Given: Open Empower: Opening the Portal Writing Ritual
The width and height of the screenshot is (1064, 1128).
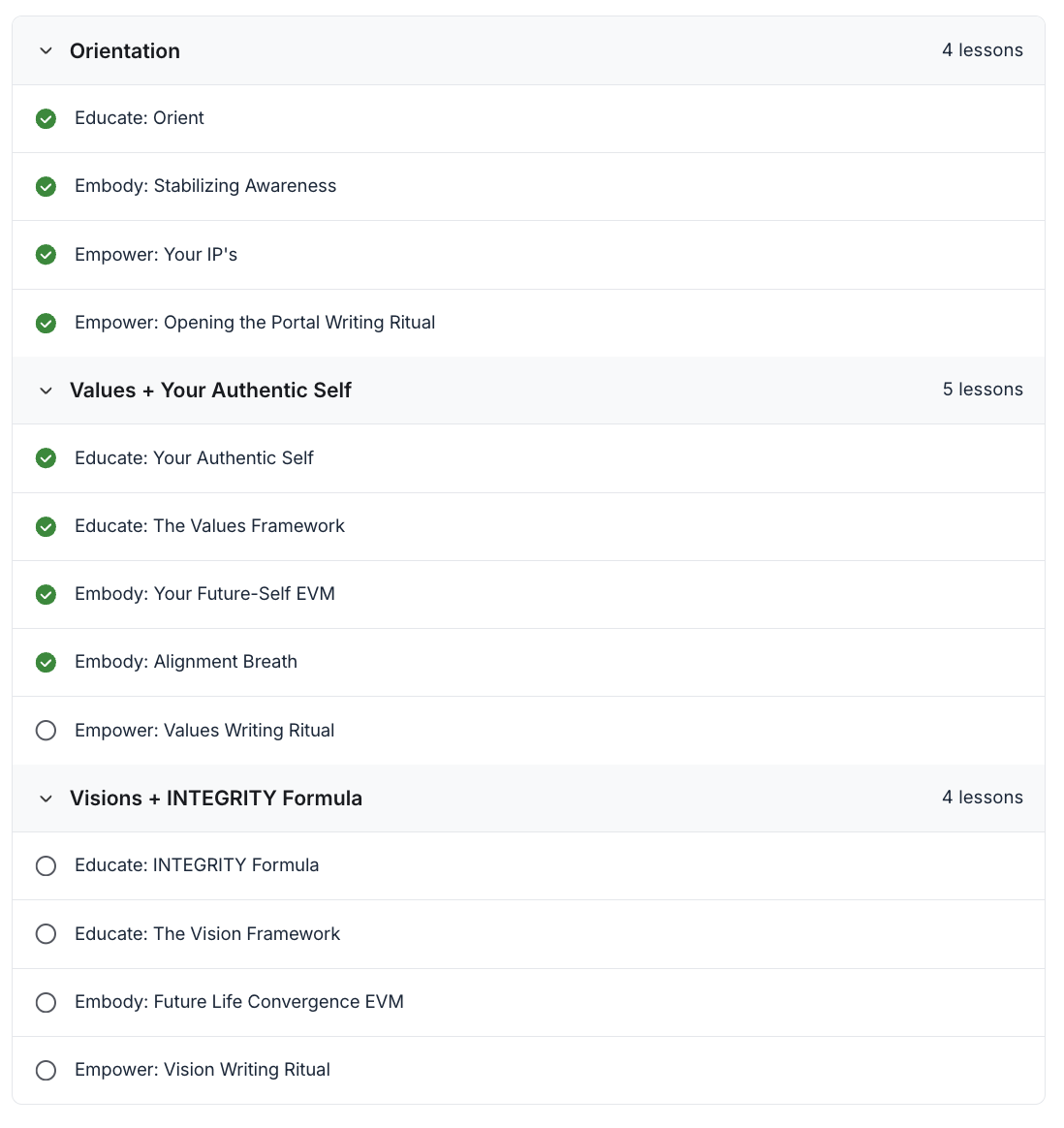Looking at the screenshot, I should pos(256,323).
